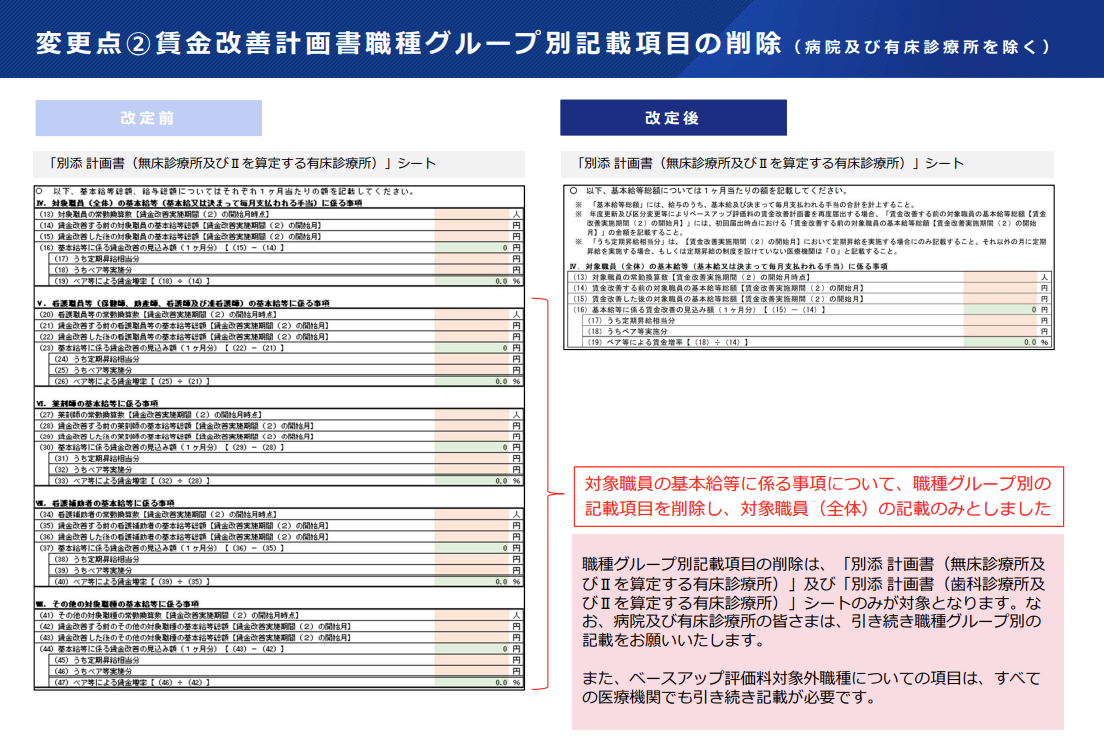
Task: Click row (24) うち定期昇給相当分
Action: pyautogui.click(x=287, y=359)
